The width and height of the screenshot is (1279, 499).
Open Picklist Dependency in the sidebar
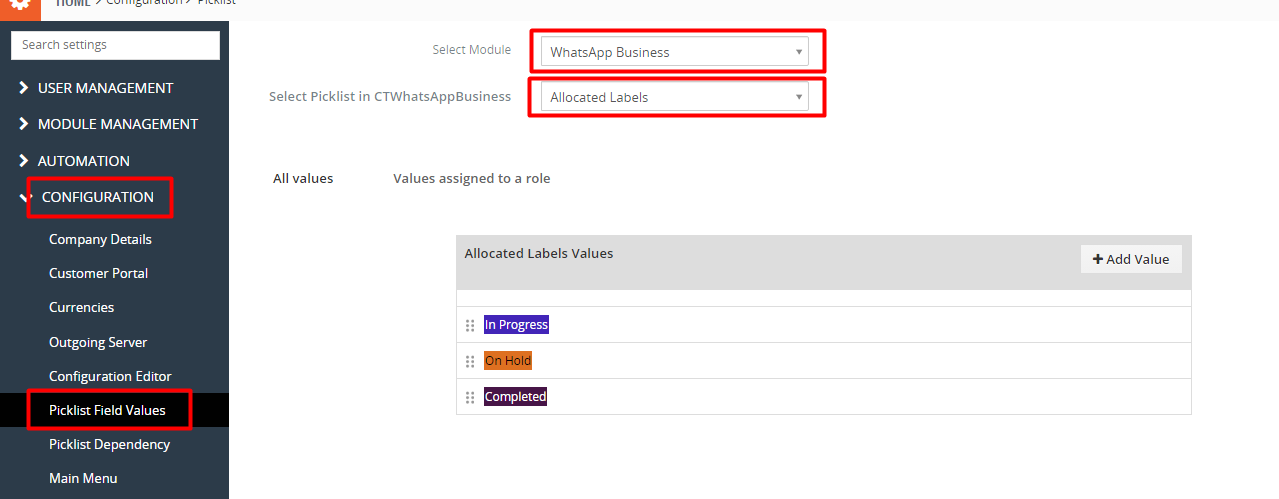(x=109, y=444)
